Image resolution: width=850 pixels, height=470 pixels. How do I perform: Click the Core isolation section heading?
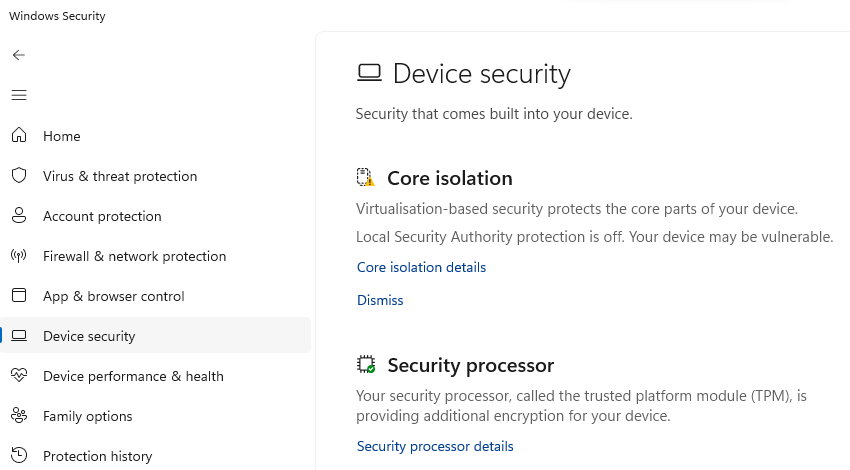click(x=449, y=178)
